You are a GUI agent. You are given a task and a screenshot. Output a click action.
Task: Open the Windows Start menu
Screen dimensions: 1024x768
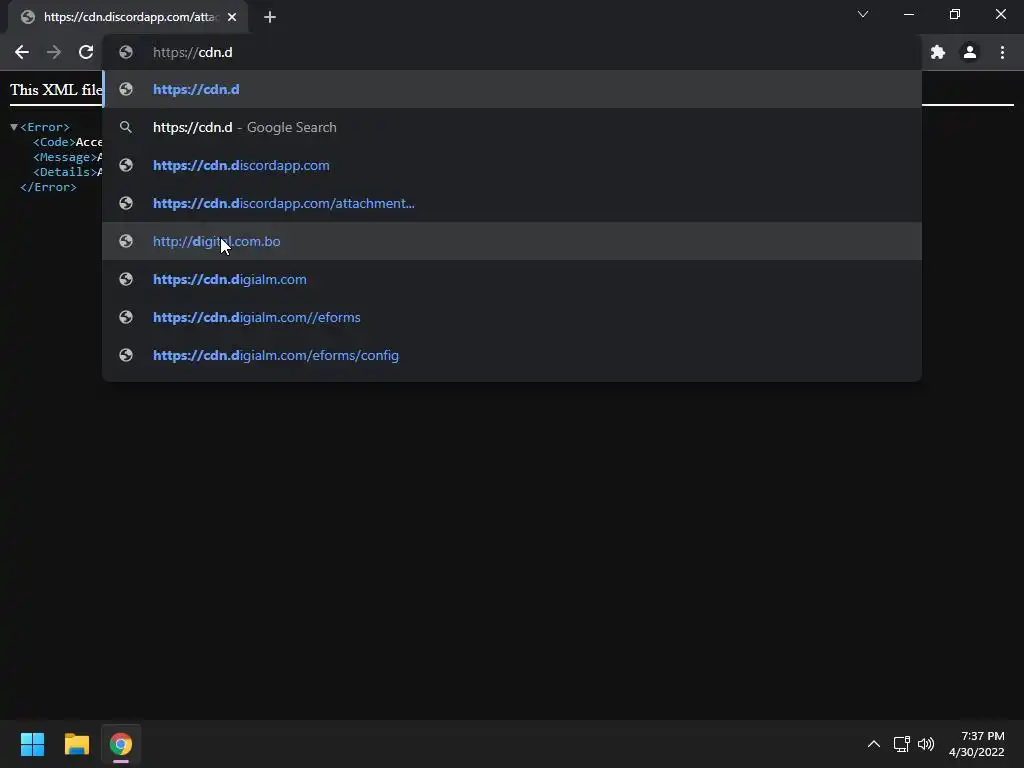[32, 744]
